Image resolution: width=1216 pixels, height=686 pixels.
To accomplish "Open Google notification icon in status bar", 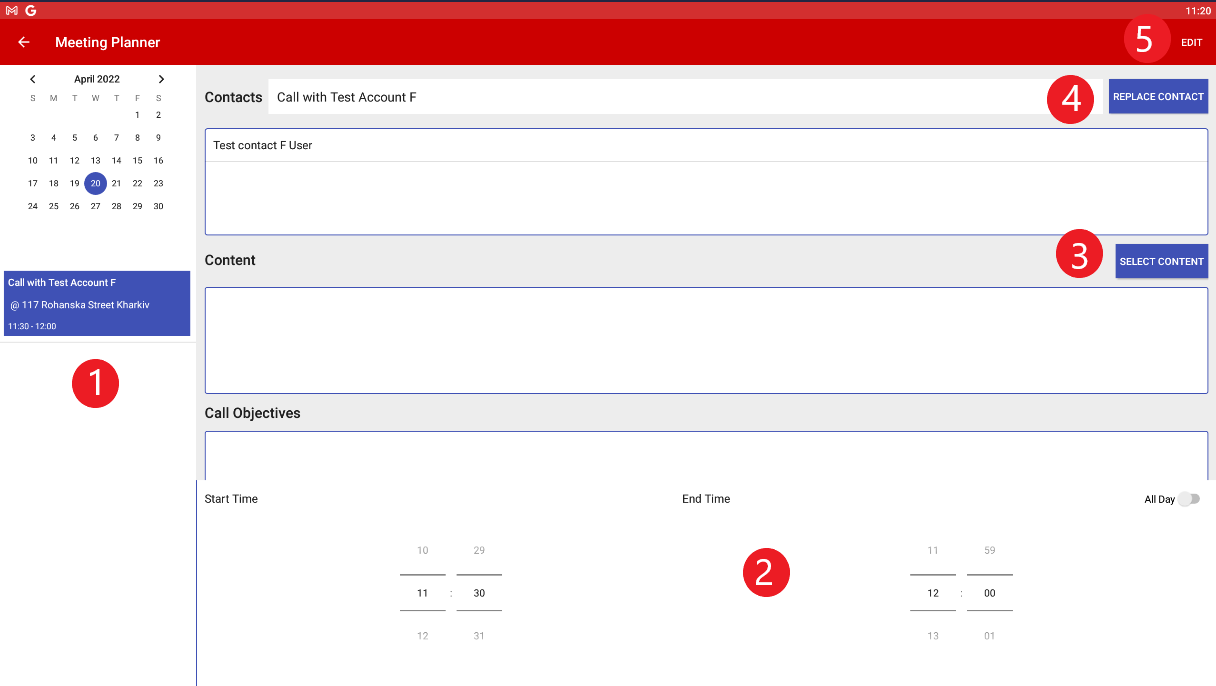I will pos(31,10).
